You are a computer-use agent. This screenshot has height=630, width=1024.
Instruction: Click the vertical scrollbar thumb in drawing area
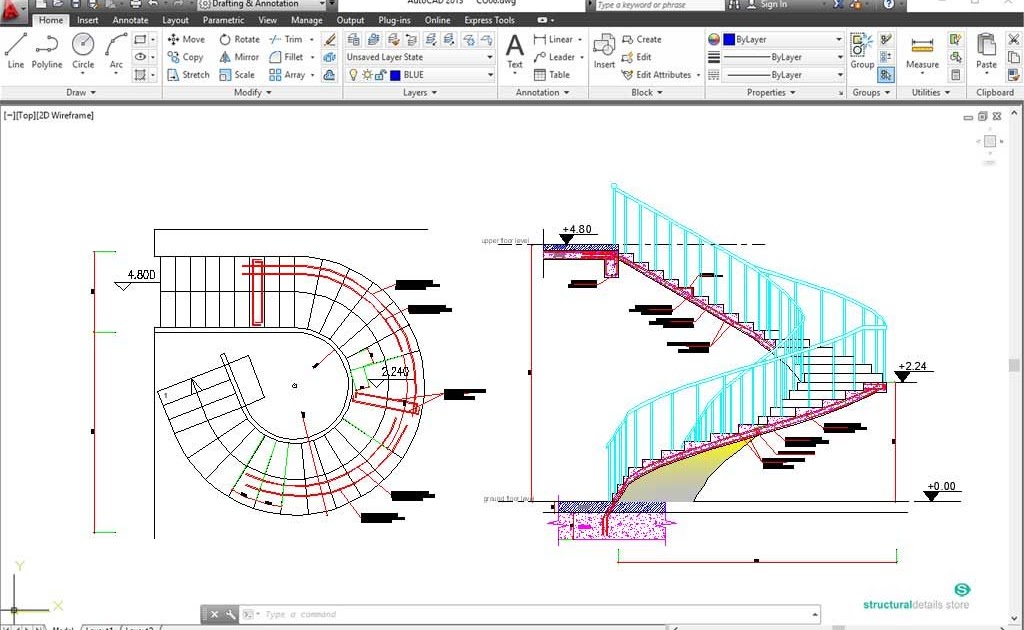(x=1014, y=365)
